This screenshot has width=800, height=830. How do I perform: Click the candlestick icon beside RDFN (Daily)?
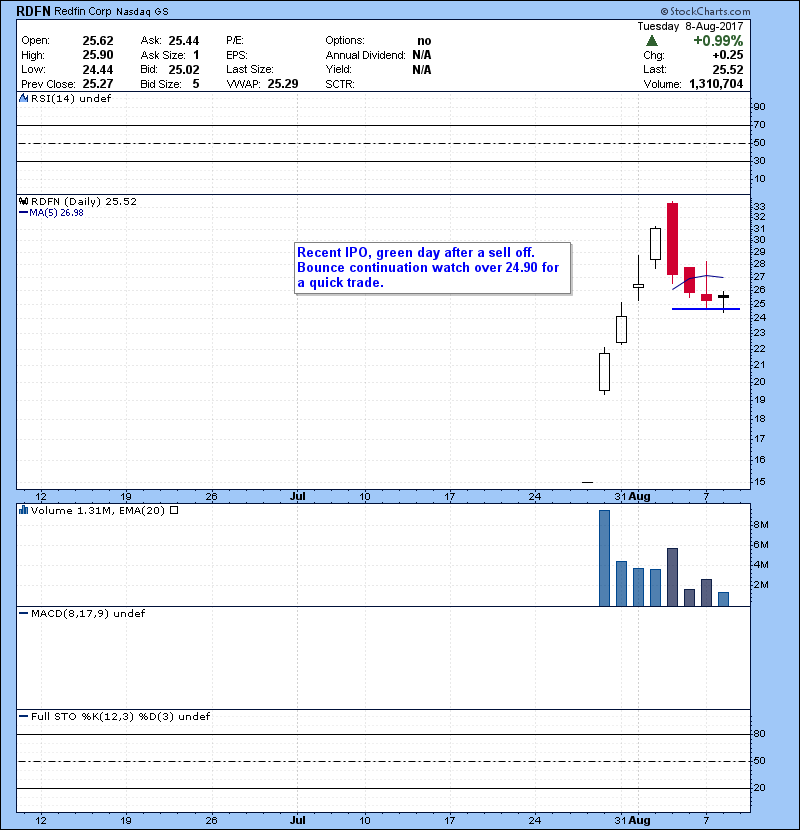(x=23, y=202)
